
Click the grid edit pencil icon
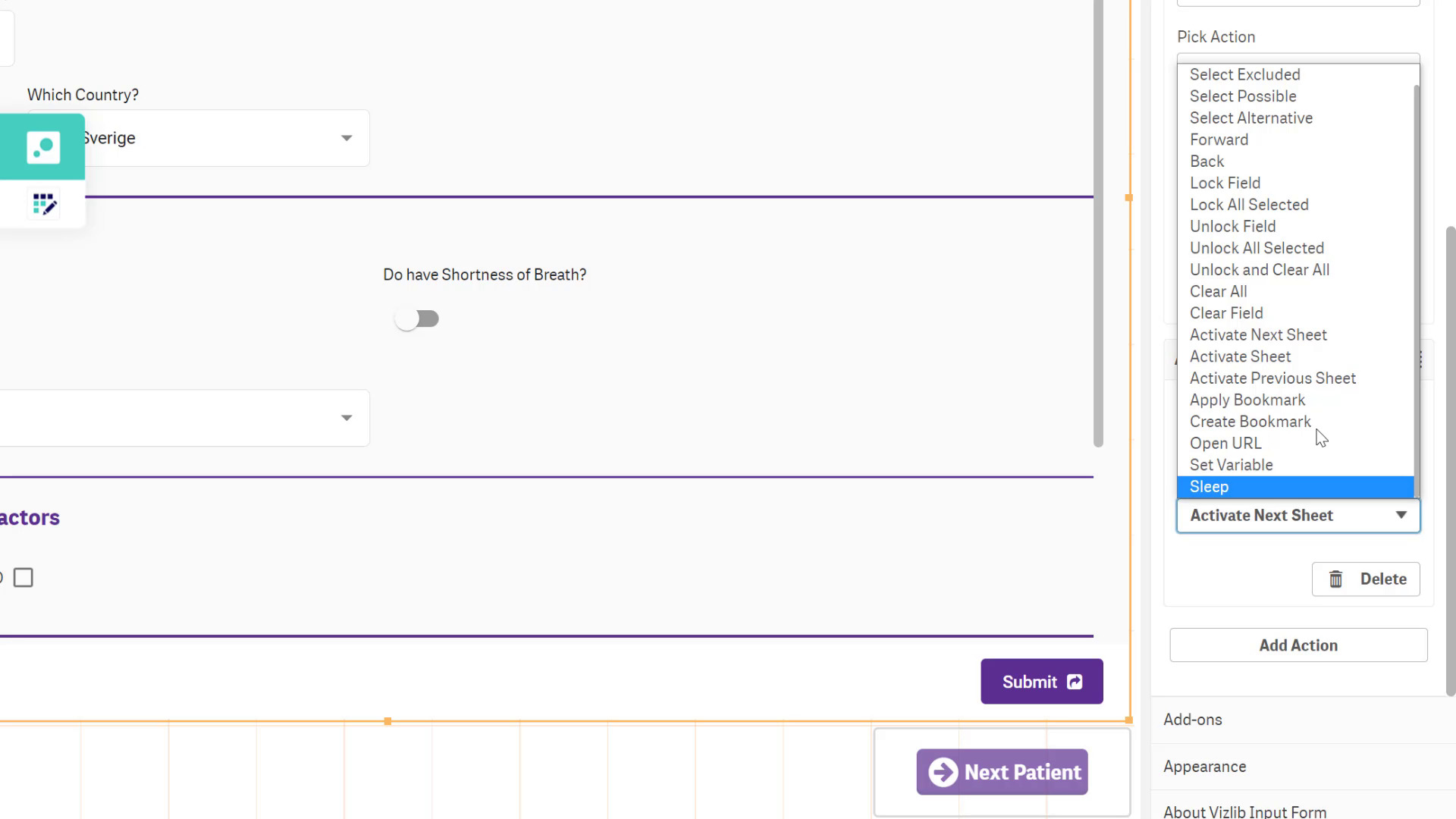[44, 204]
